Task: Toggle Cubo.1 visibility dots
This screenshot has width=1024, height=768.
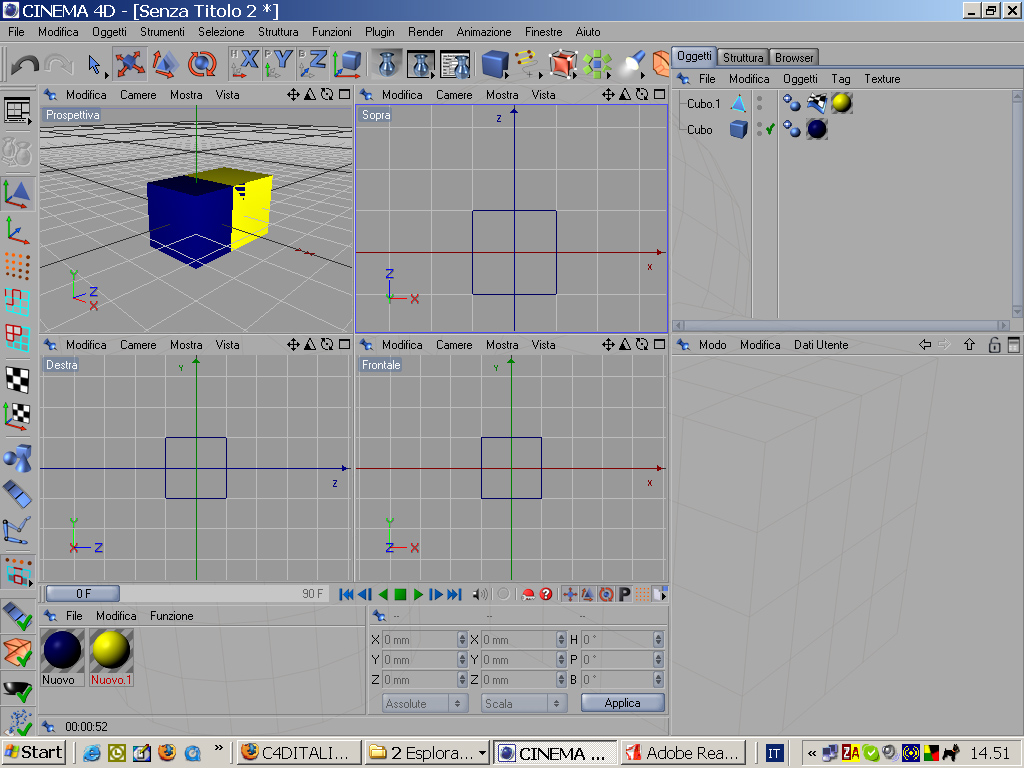Action: click(760, 103)
